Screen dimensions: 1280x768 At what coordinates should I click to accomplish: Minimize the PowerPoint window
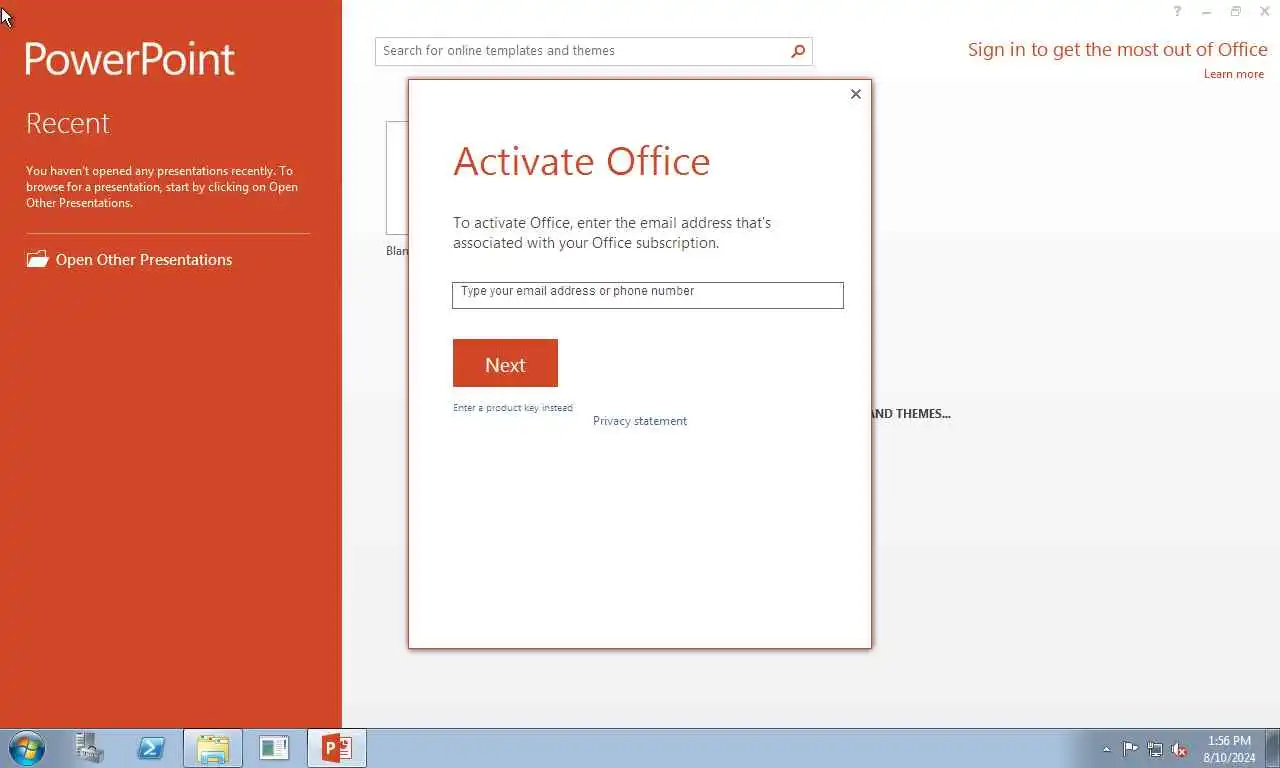(1207, 12)
